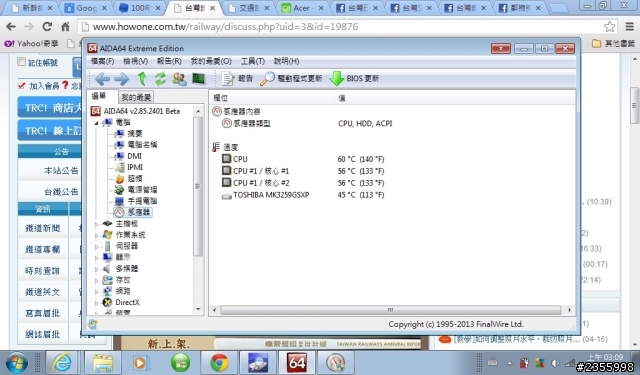The image size is (640, 375).
Task: Select DMI tree item
Action: 134,156
